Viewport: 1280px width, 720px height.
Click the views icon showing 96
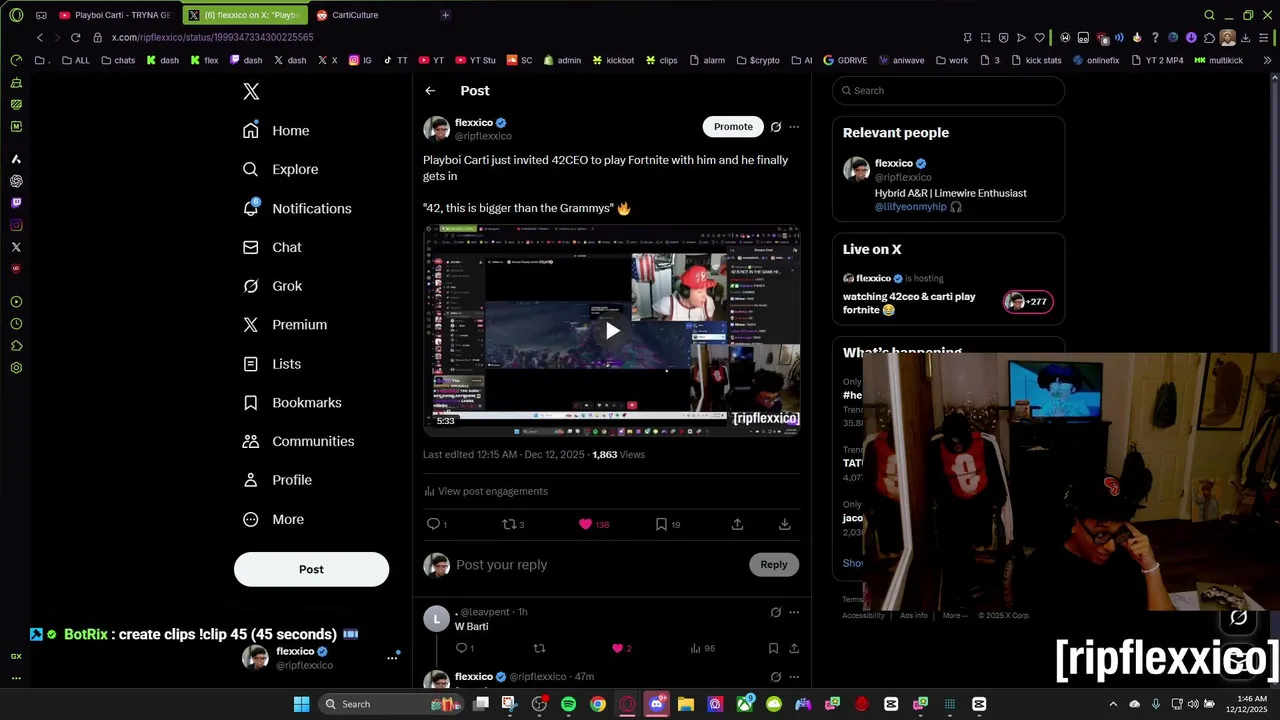(x=697, y=648)
